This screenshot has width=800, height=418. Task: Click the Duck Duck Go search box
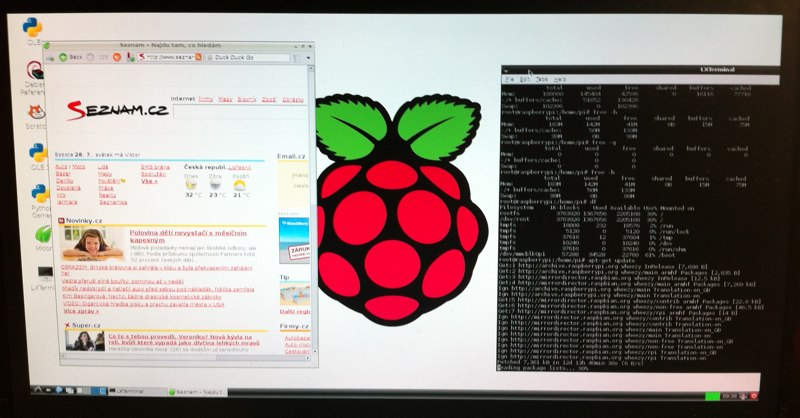(247, 58)
